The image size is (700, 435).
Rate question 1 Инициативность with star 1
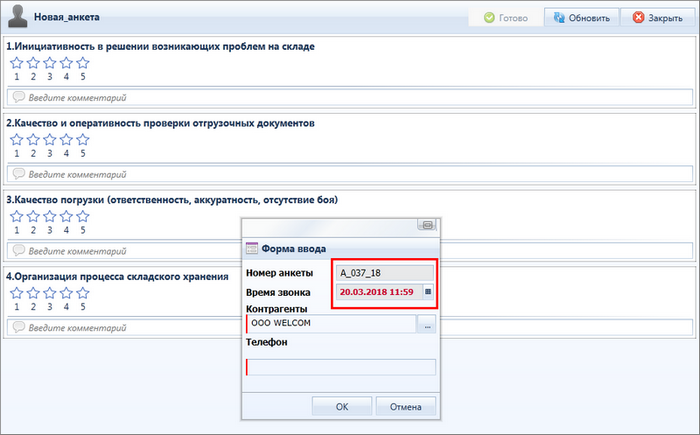click(x=17, y=63)
